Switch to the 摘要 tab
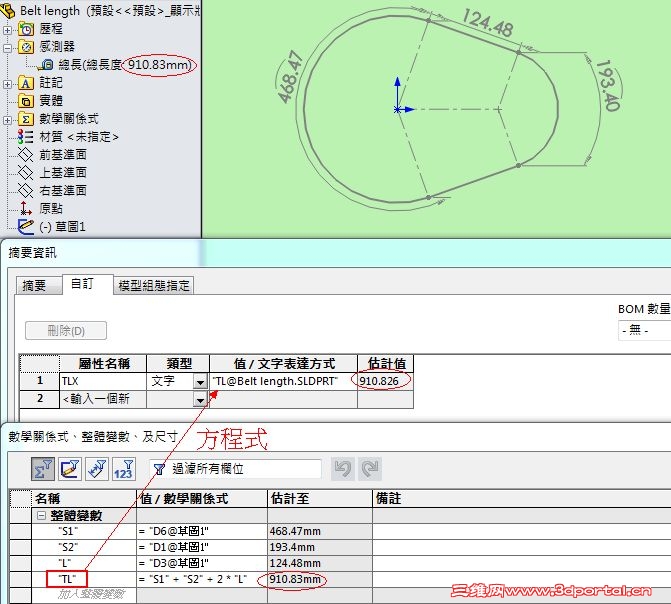 tap(38, 286)
